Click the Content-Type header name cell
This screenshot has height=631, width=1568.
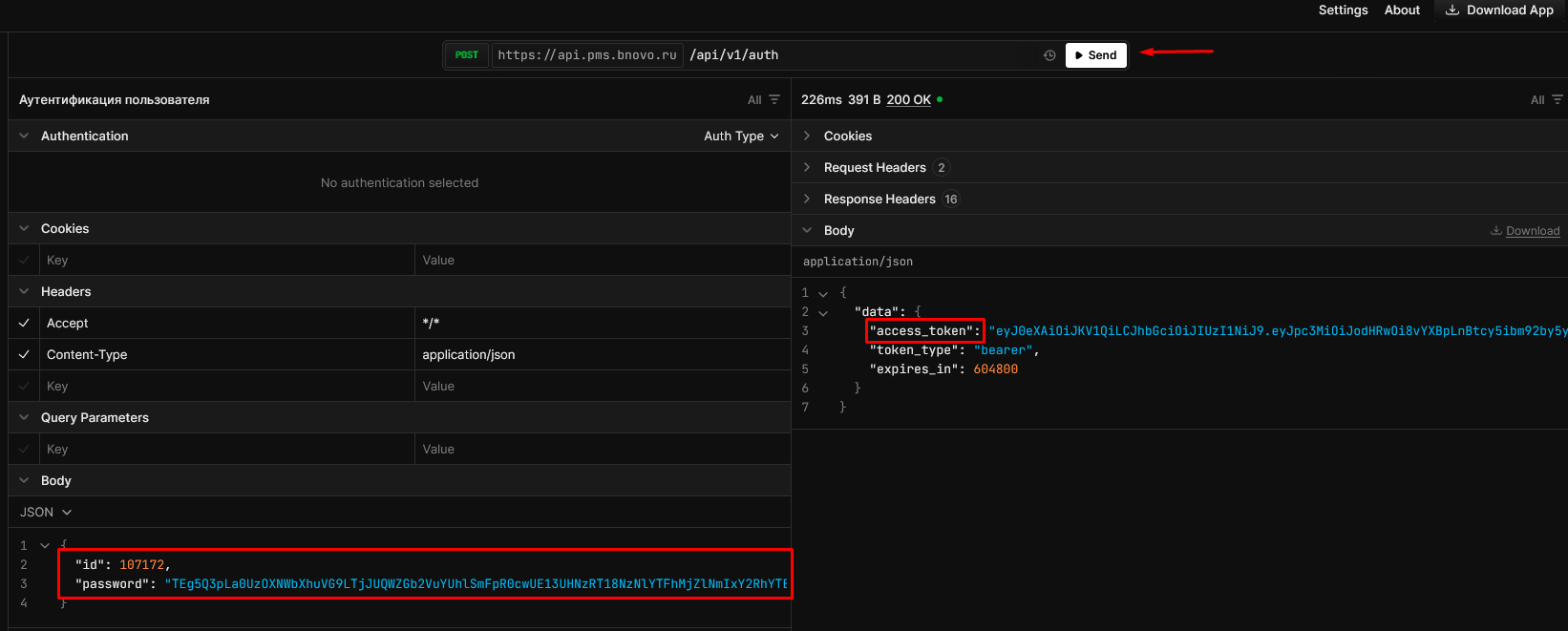[226, 354]
